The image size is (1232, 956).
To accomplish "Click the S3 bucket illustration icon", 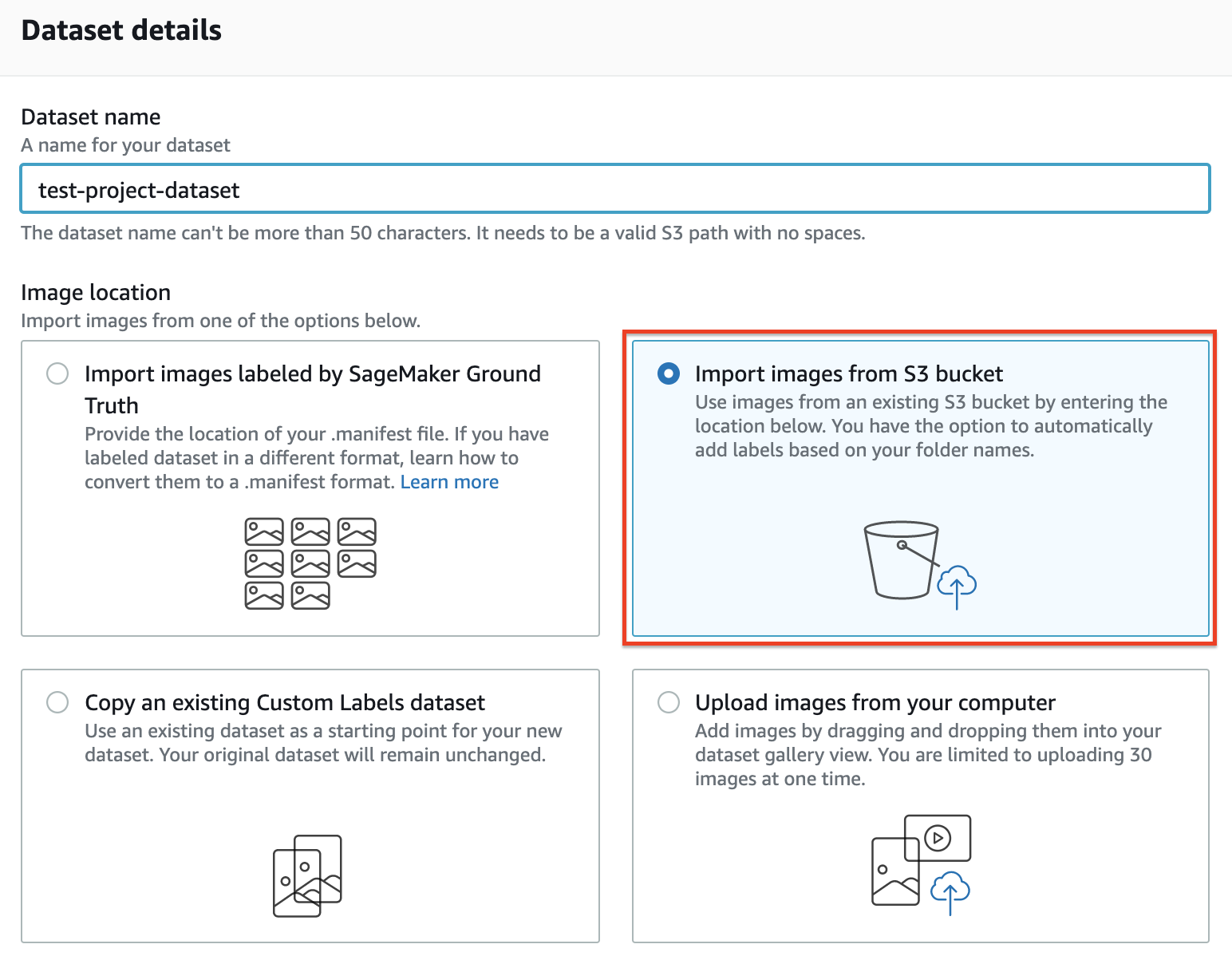I will tap(901, 560).
